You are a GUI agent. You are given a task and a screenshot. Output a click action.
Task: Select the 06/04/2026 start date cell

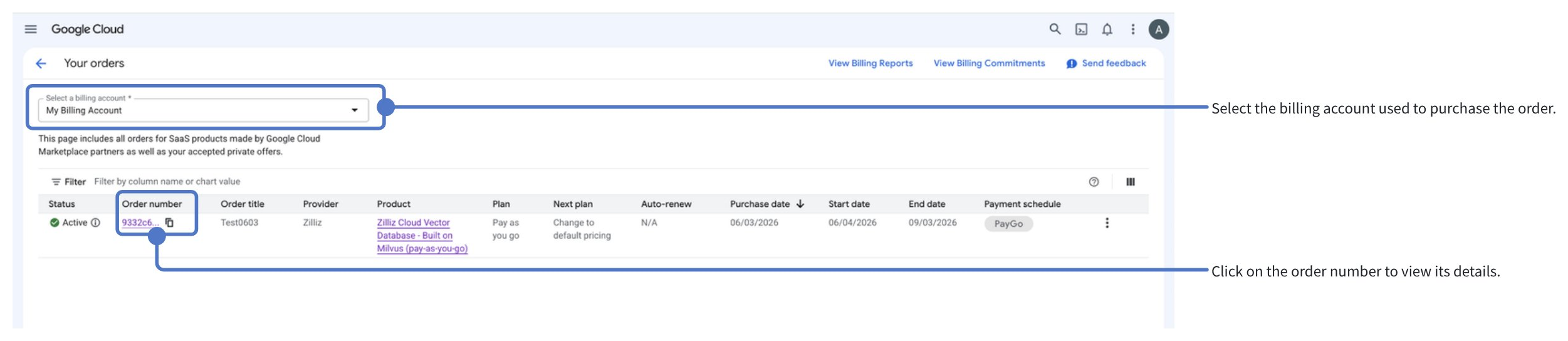pos(852,223)
